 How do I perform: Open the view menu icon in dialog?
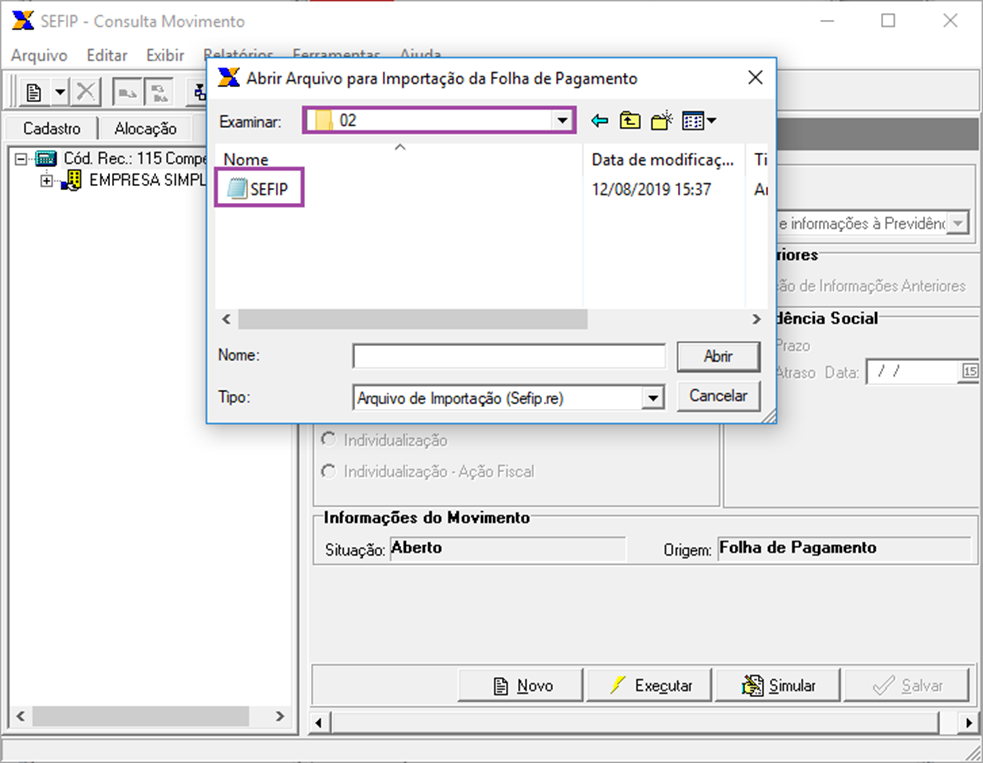699,120
